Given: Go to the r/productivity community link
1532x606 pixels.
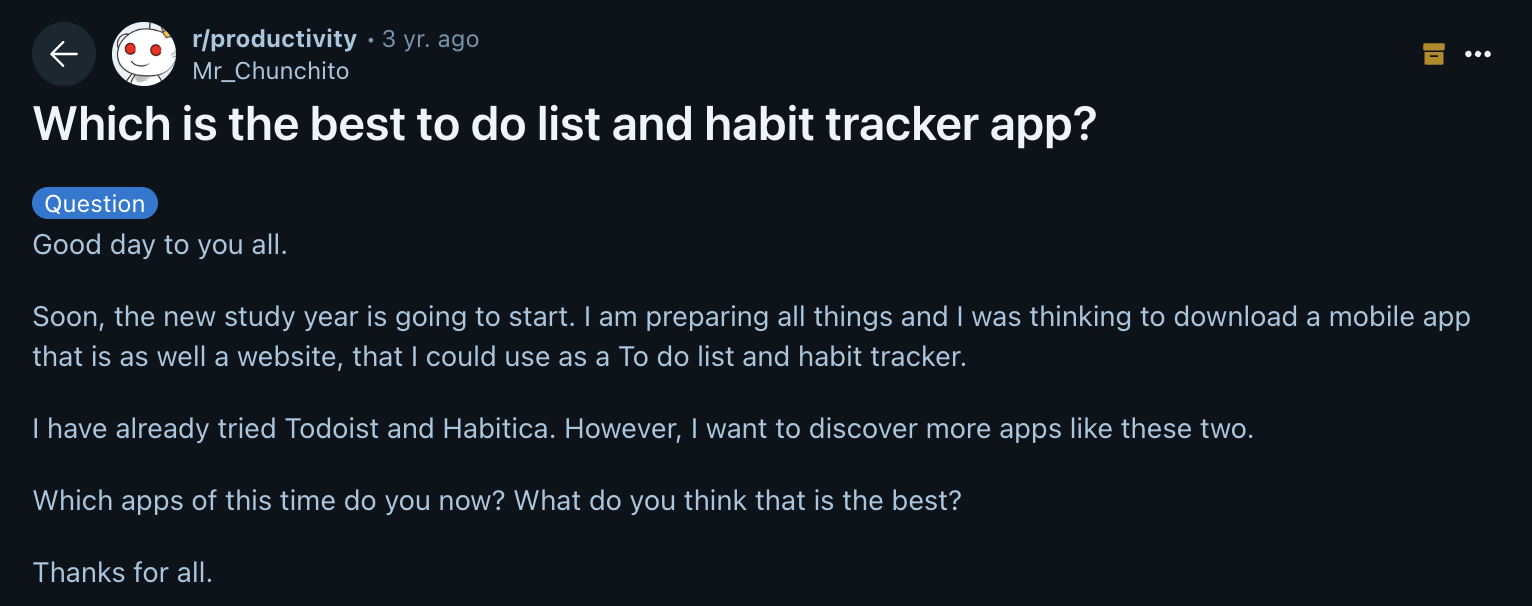Looking at the screenshot, I should [274, 39].
